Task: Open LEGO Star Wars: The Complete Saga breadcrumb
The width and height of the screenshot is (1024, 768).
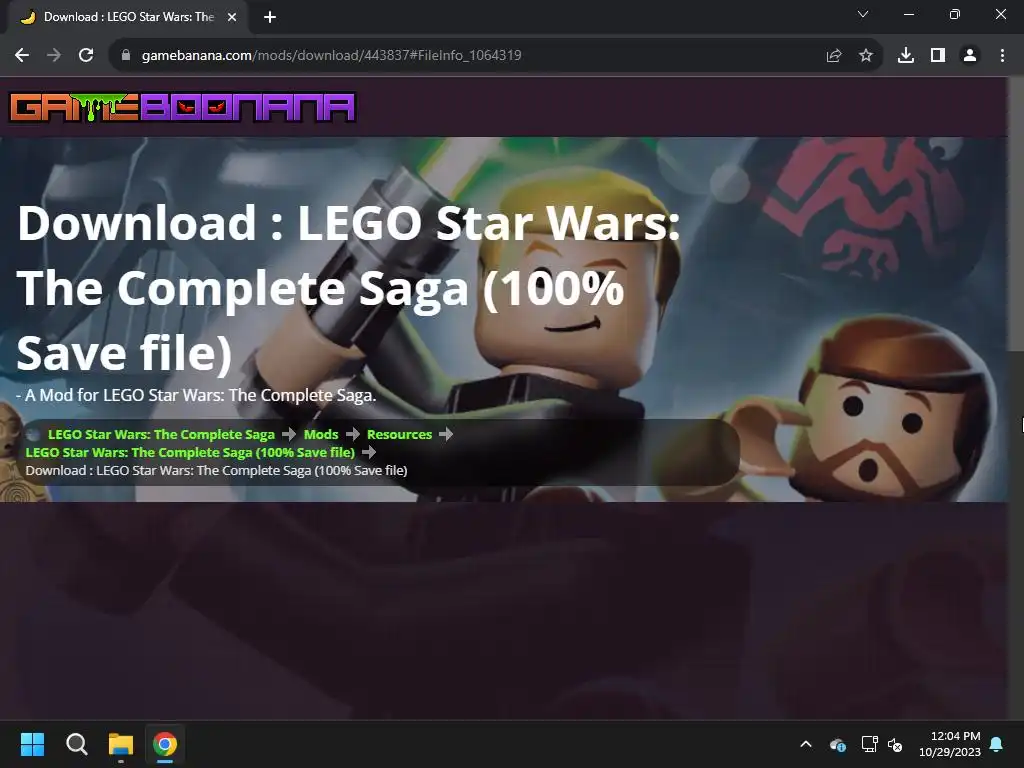Action: (x=161, y=434)
